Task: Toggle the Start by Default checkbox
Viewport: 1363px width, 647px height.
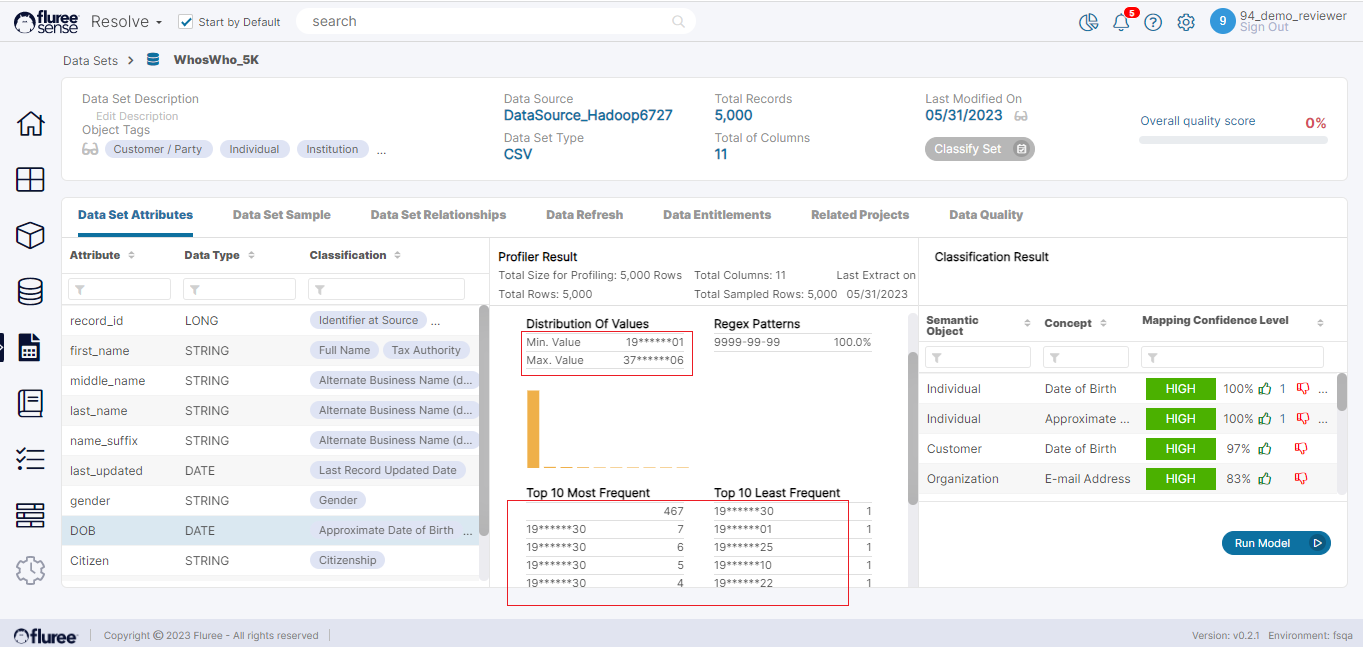Action: pyautogui.click(x=186, y=22)
